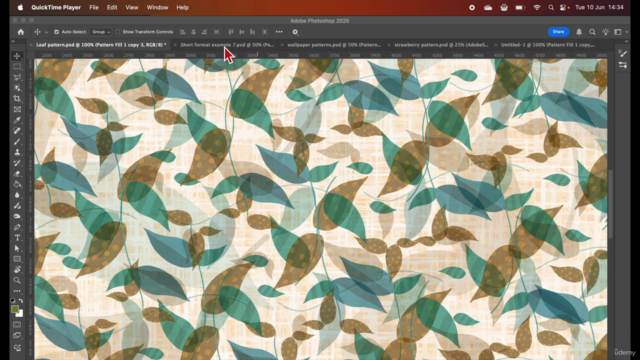
Task: Select the Rectangular Marquee tool
Action: pyautogui.click(x=17, y=67)
